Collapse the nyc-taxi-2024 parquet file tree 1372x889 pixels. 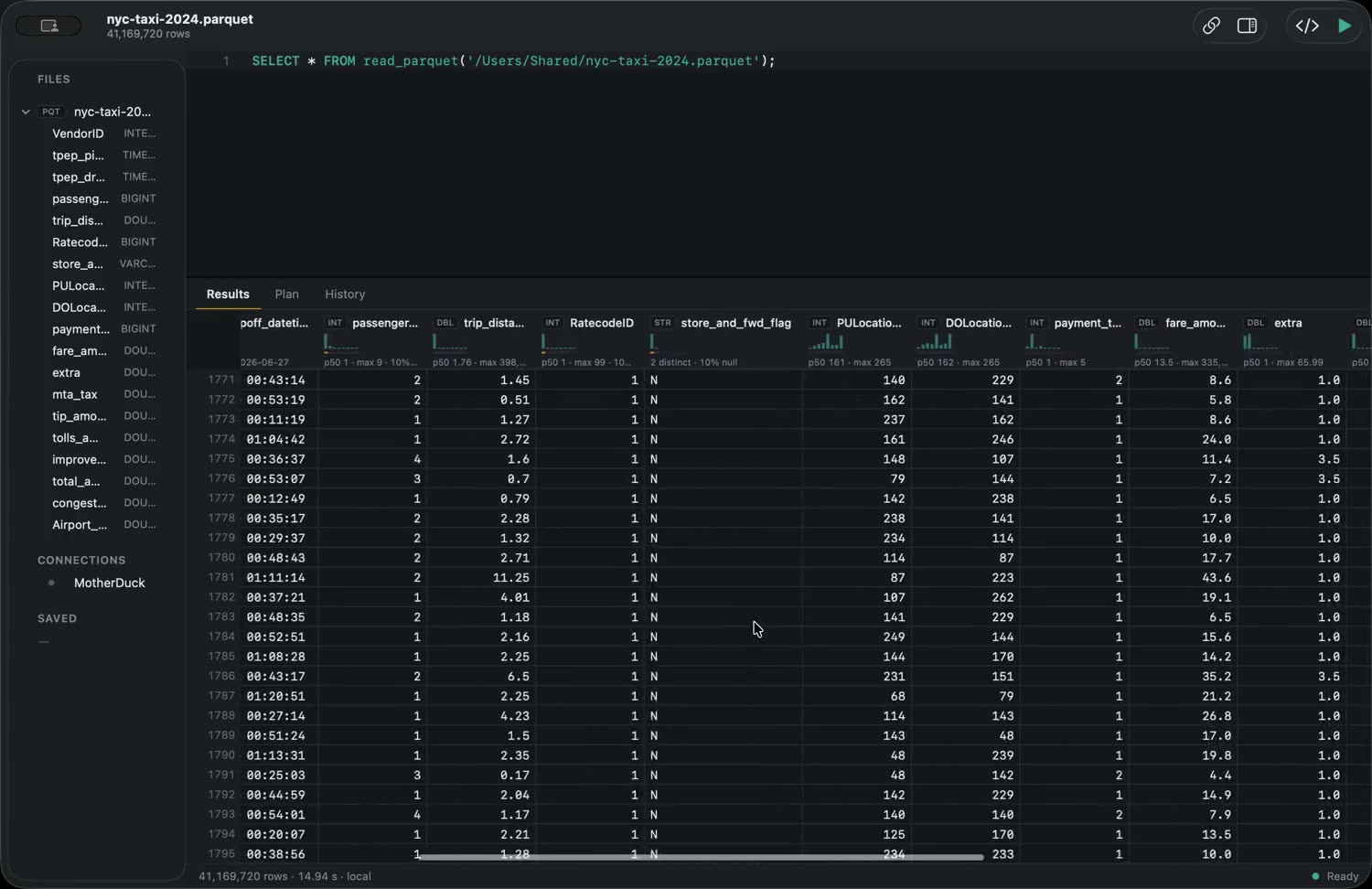coord(26,112)
